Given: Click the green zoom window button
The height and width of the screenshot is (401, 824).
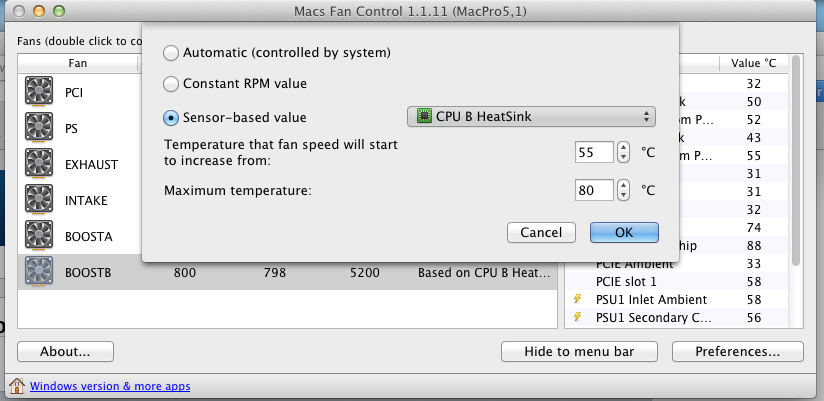Looking at the screenshot, I should tap(59, 11).
